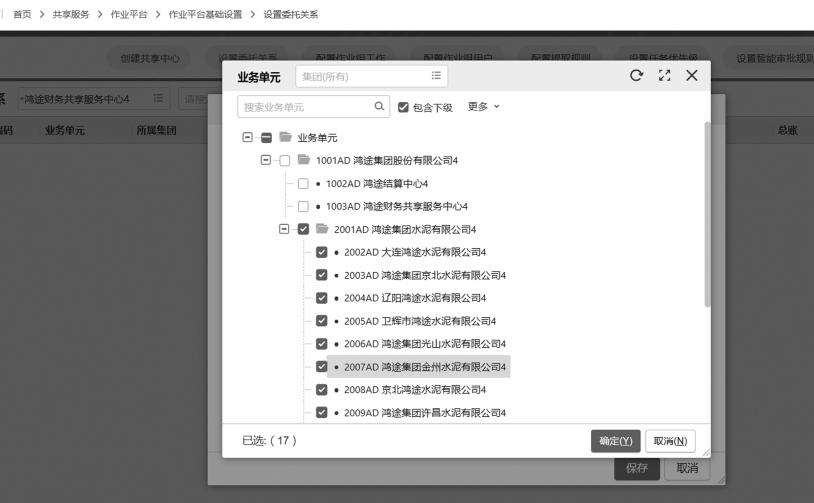This screenshot has height=503, width=814.
Task: Click the refresh icon in dialog header
Action: click(x=636, y=76)
